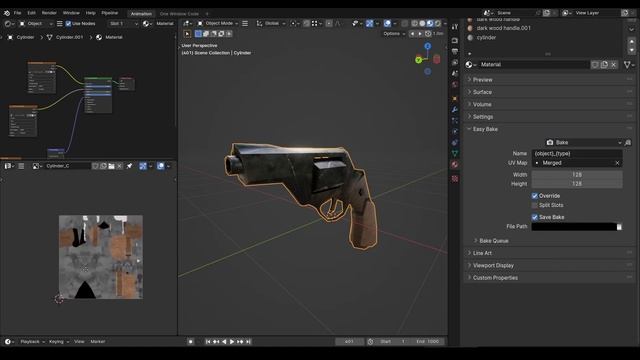Open the Help menu
The height and width of the screenshot is (360, 640).
point(91,13)
